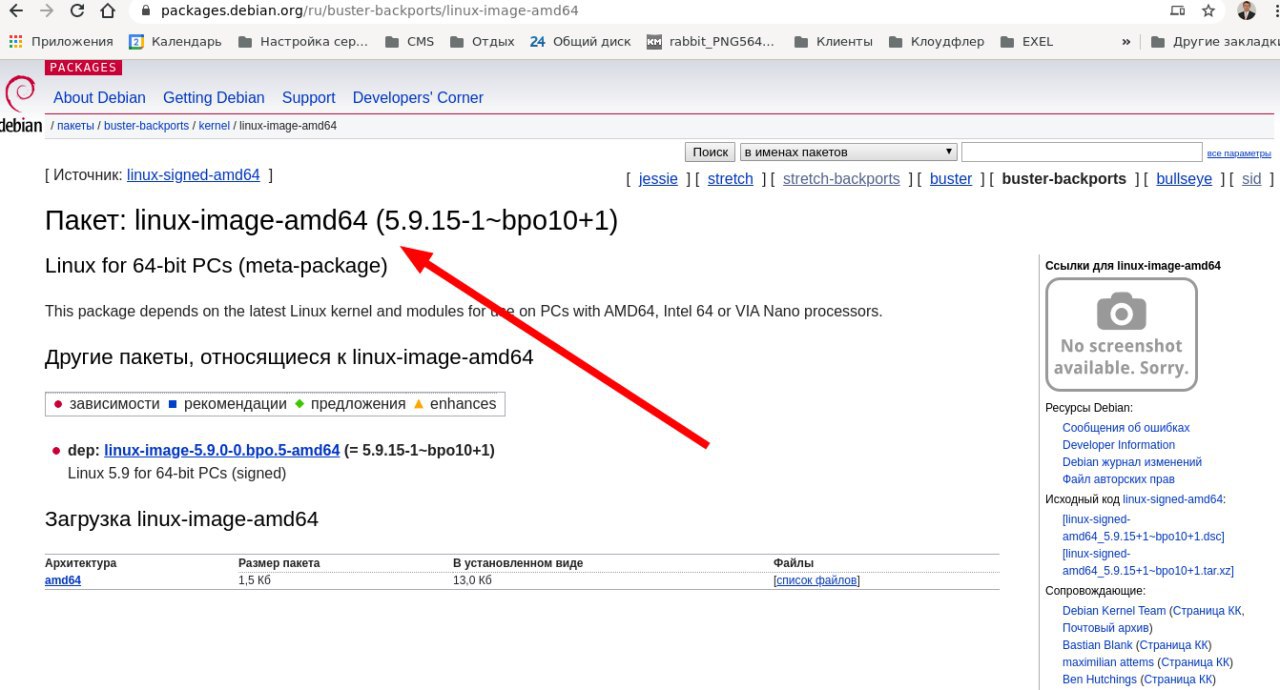Open dependency linux-image-5.9.0-0.bpo.5-amd64 link
This screenshot has height=690, width=1280.
[222, 450]
